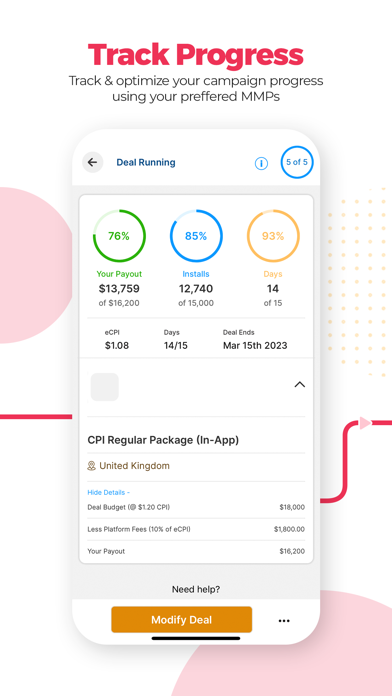Click the 'of $16,200' payout total
This screenshot has height=696, width=392.
coord(119,303)
